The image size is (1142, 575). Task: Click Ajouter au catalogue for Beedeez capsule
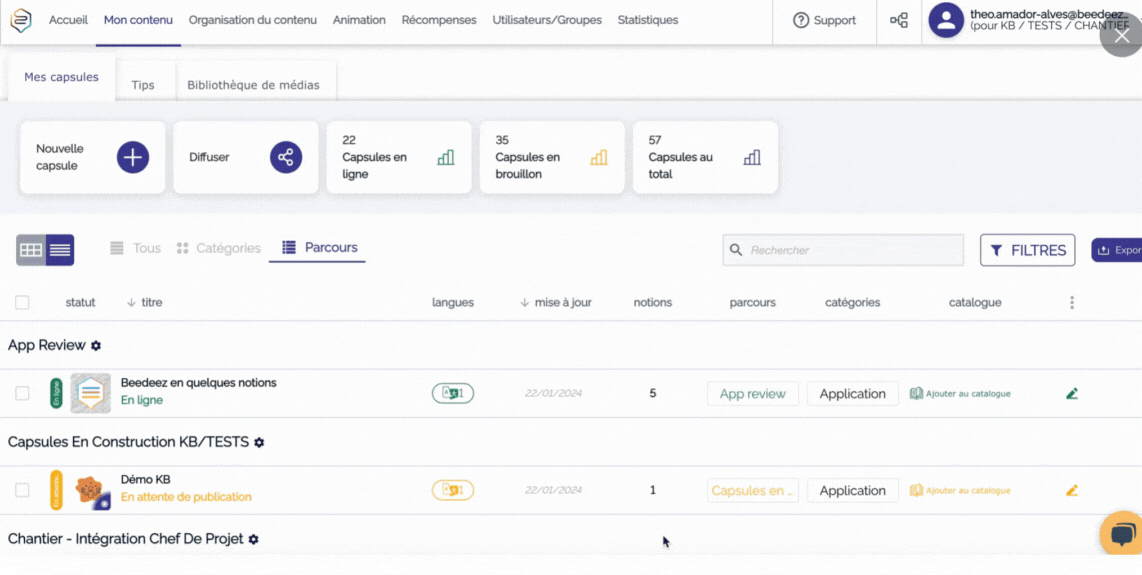pyautogui.click(x=960, y=394)
